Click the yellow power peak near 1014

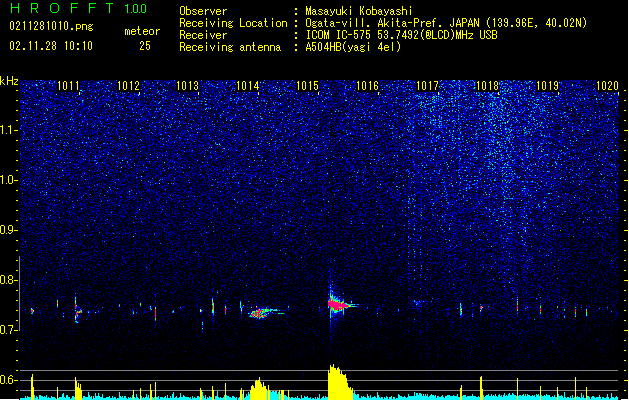click(260, 388)
